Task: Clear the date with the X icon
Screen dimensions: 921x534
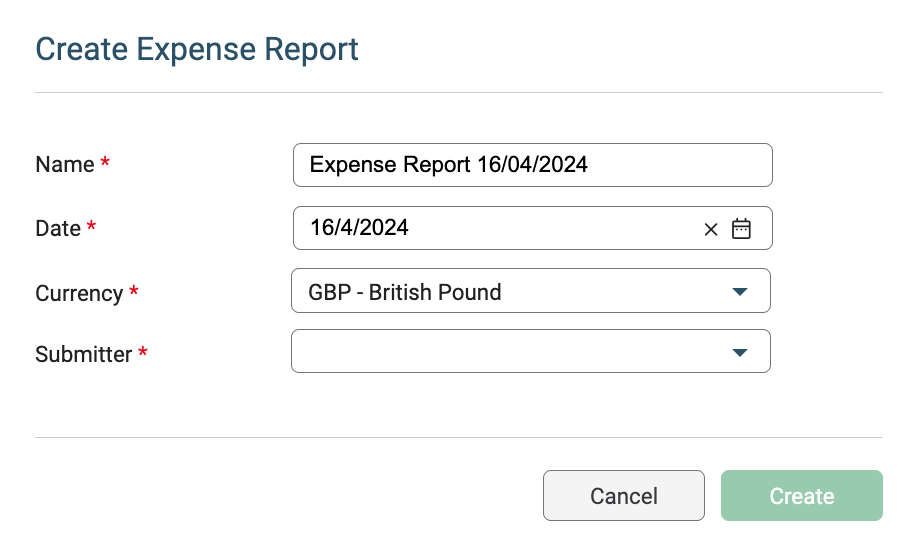Action: [711, 229]
